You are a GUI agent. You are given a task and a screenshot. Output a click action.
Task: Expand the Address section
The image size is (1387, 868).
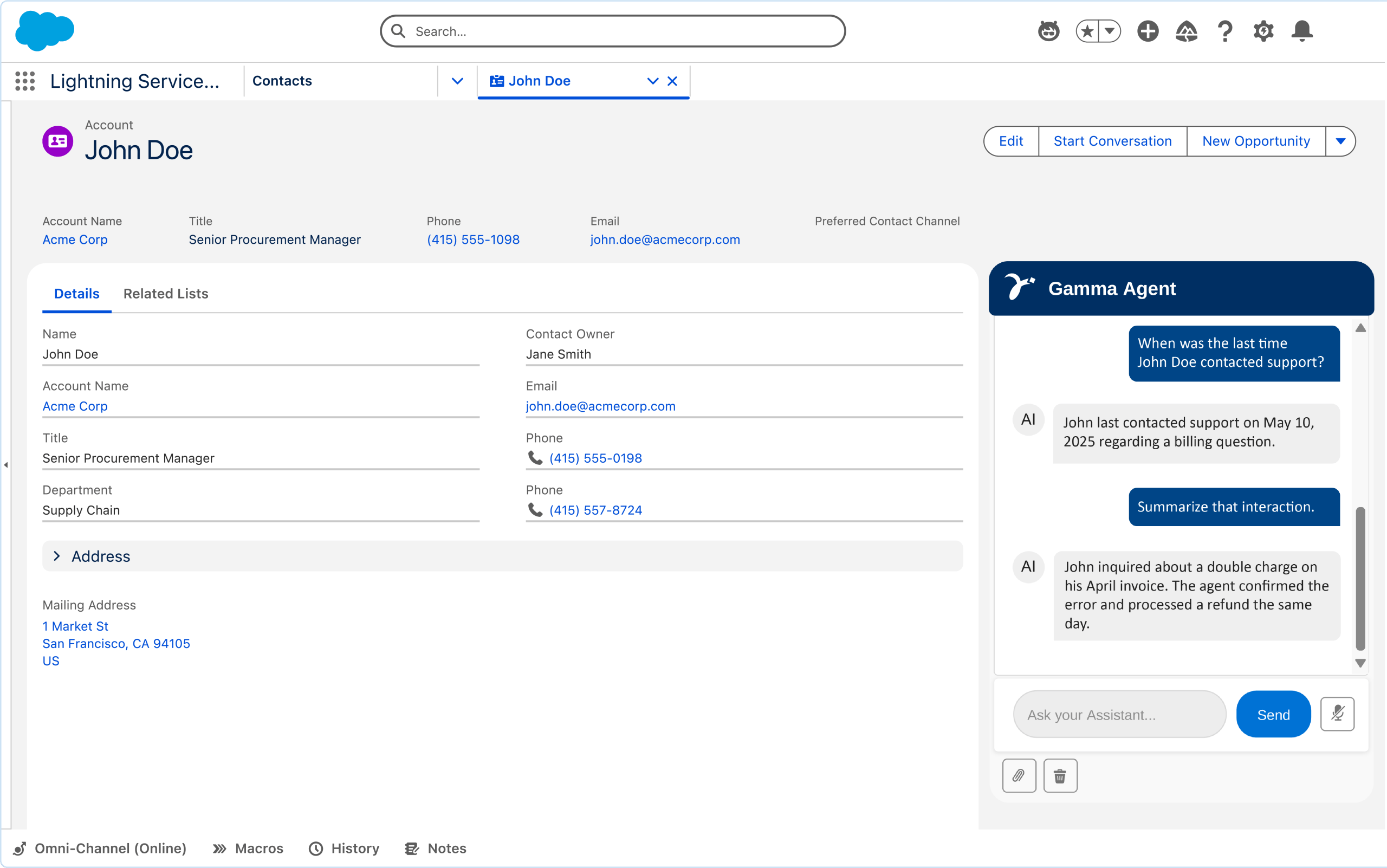click(x=57, y=556)
